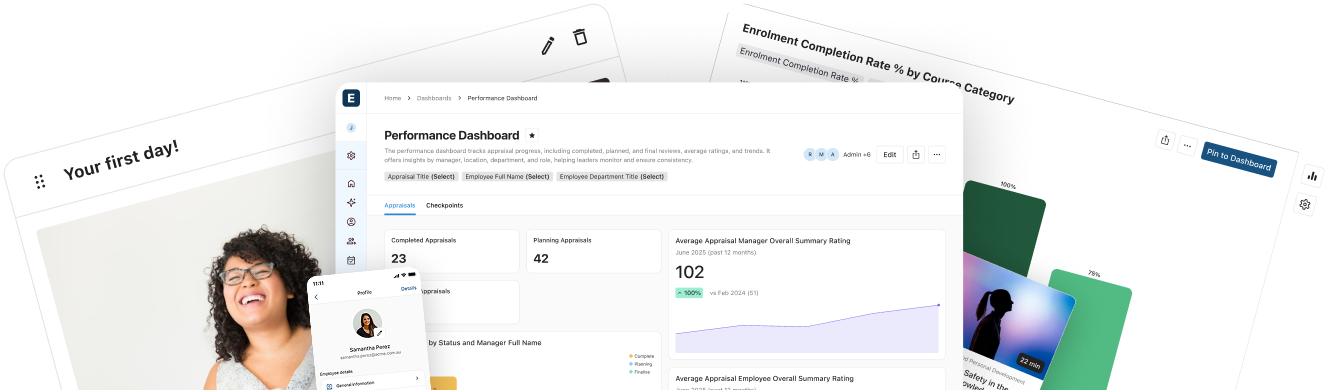
Task: Open the Appraisal Title (Select) filter
Action: tap(420, 176)
